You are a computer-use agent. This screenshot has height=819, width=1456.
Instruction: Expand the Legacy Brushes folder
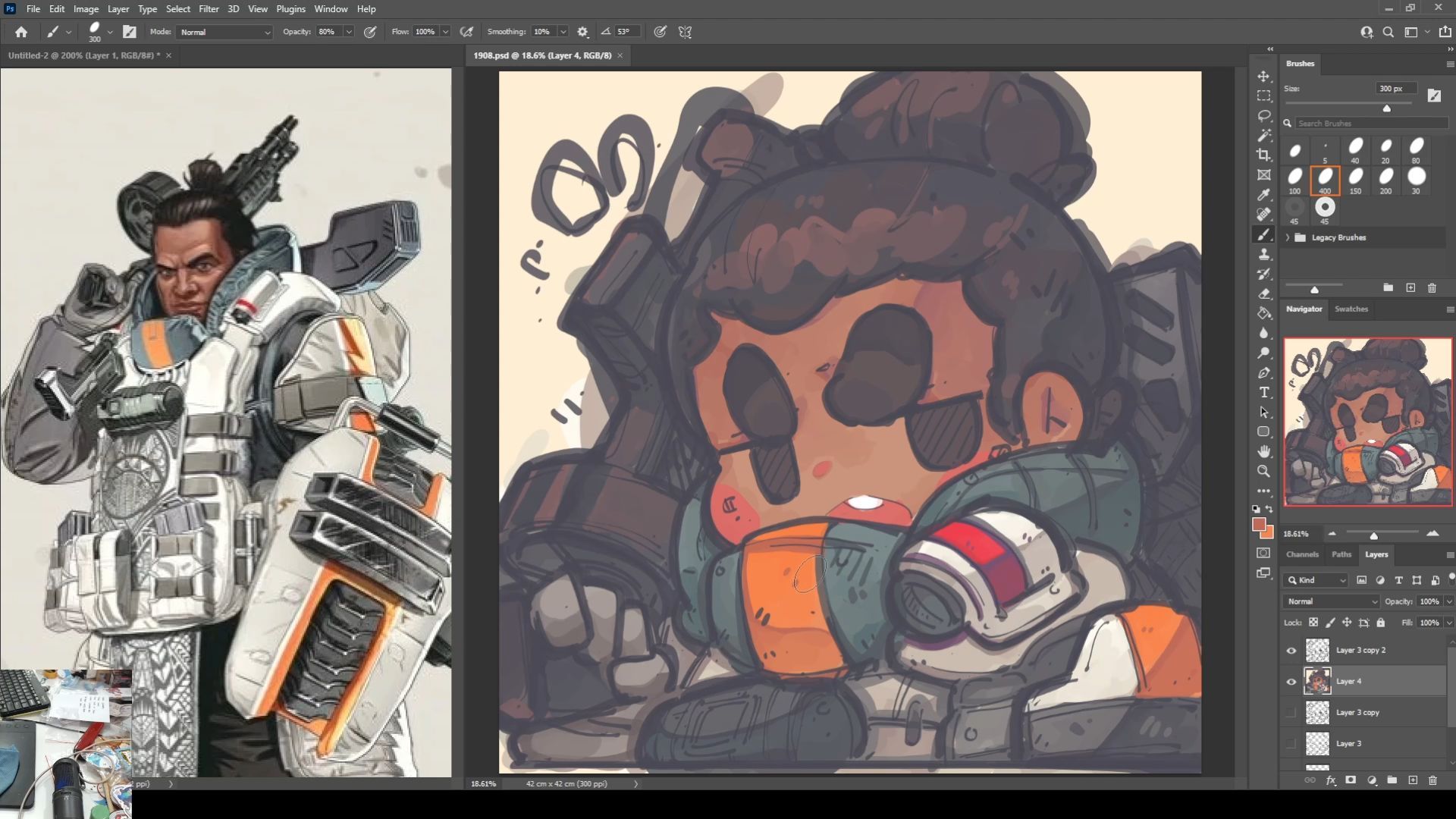1288,238
